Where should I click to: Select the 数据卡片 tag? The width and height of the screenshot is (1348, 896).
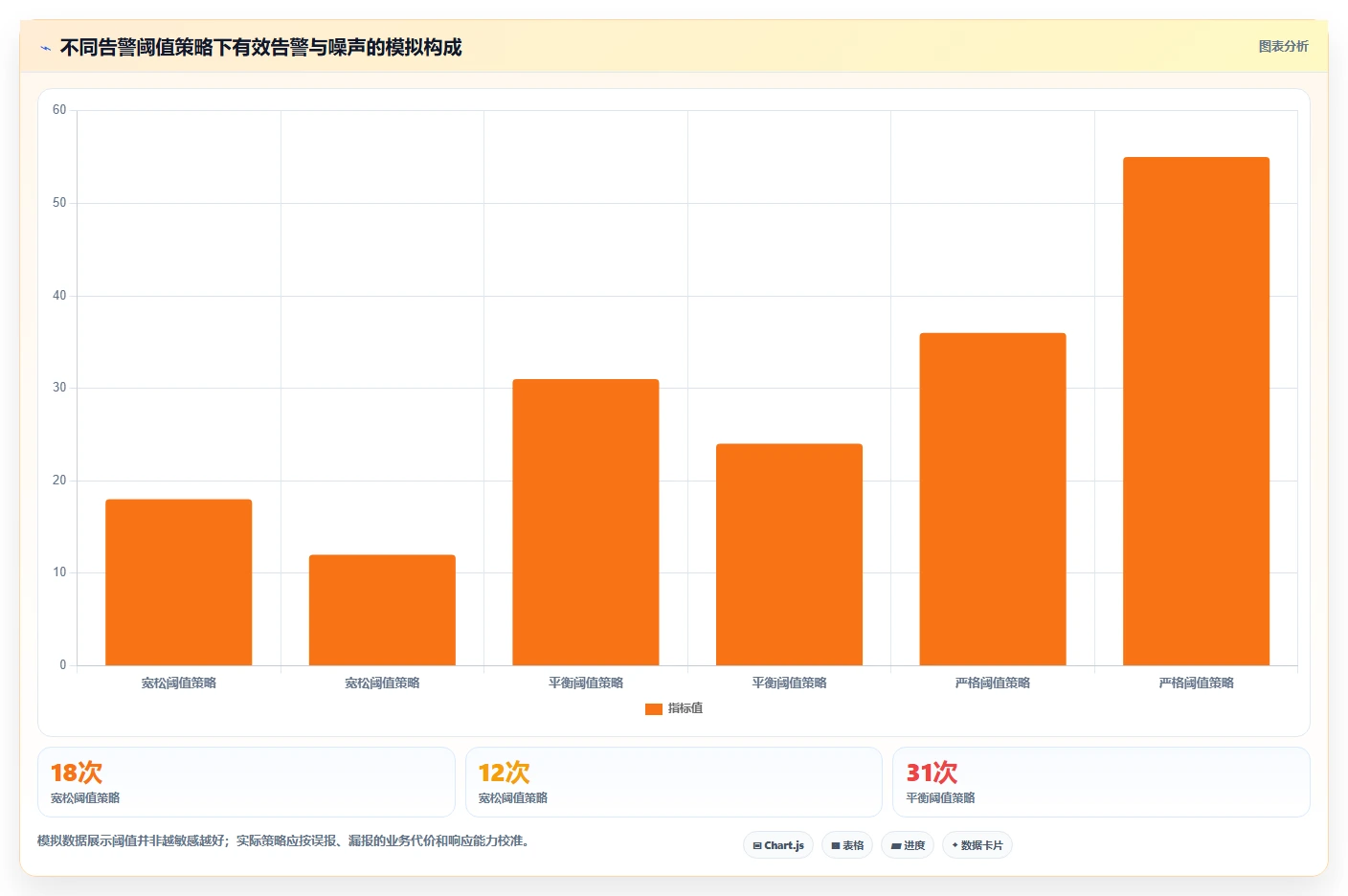click(x=977, y=845)
